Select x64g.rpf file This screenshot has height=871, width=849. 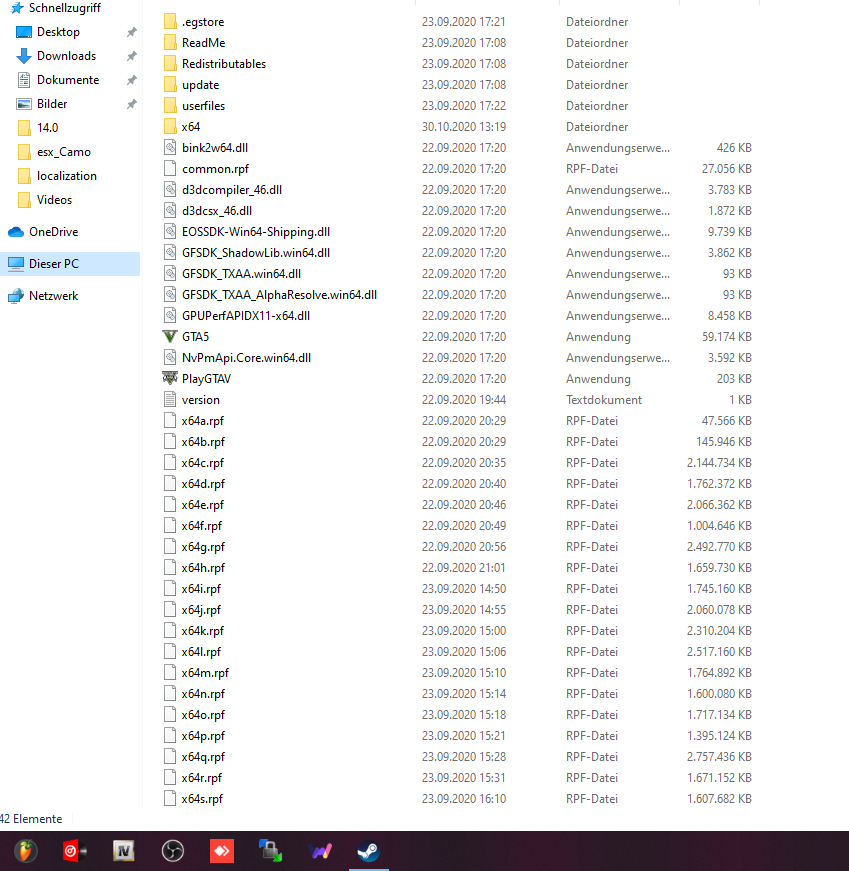(x=203, y=547)
